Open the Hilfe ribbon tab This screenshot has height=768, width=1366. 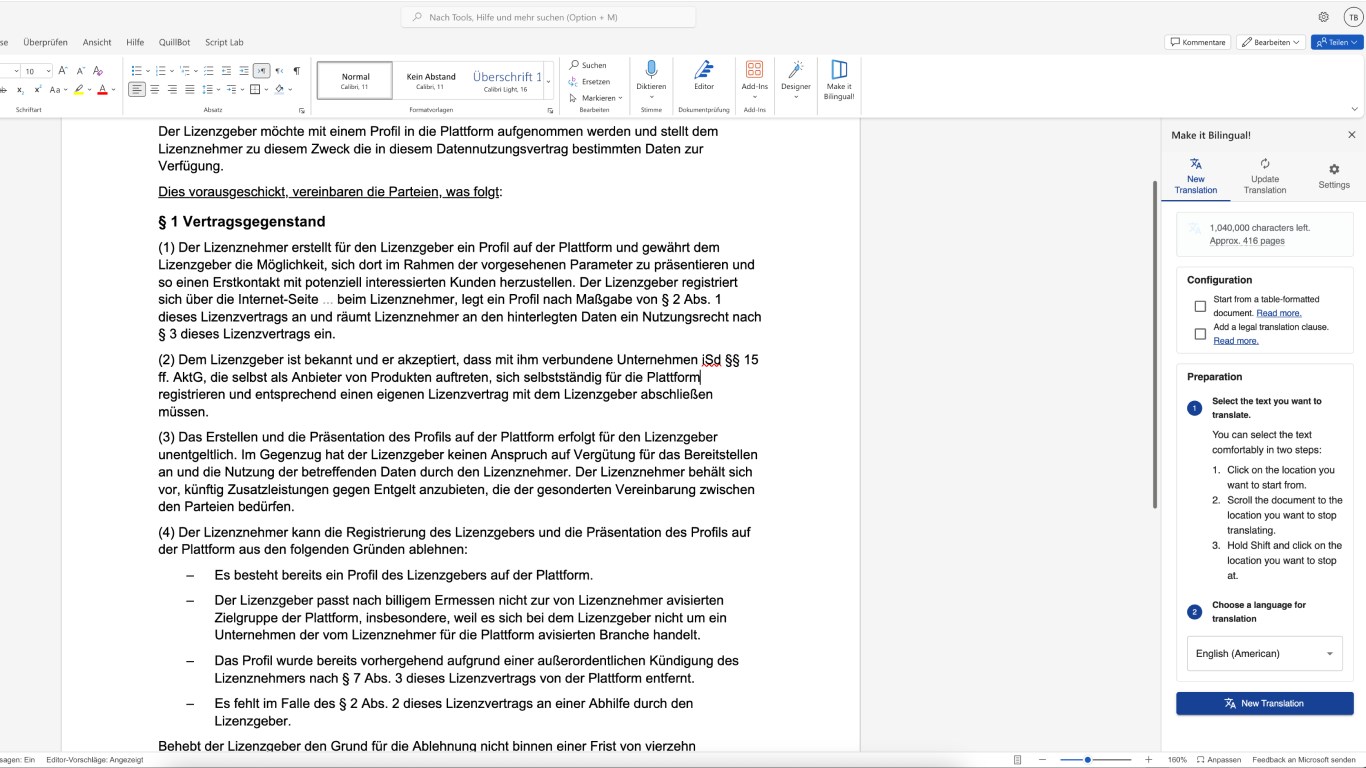click(135, 43)
